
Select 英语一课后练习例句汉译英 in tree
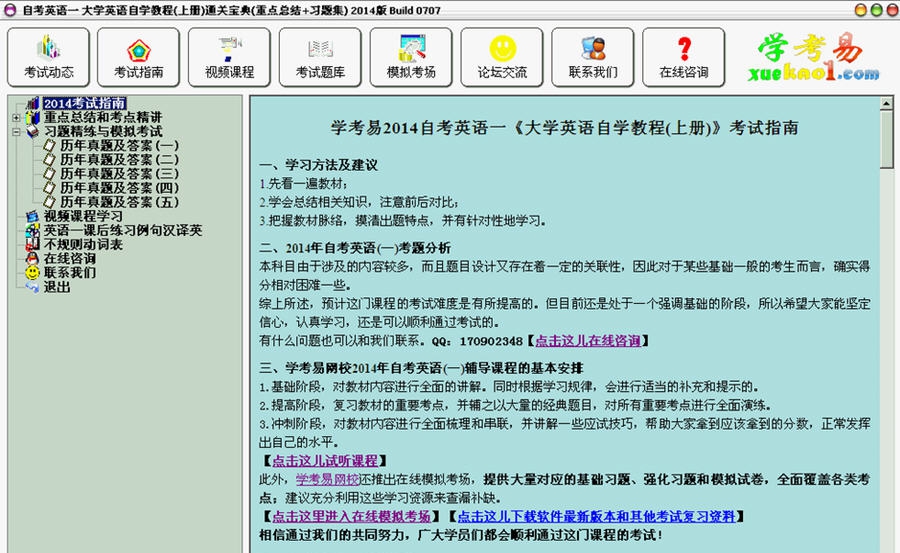[x=123, y=230]
